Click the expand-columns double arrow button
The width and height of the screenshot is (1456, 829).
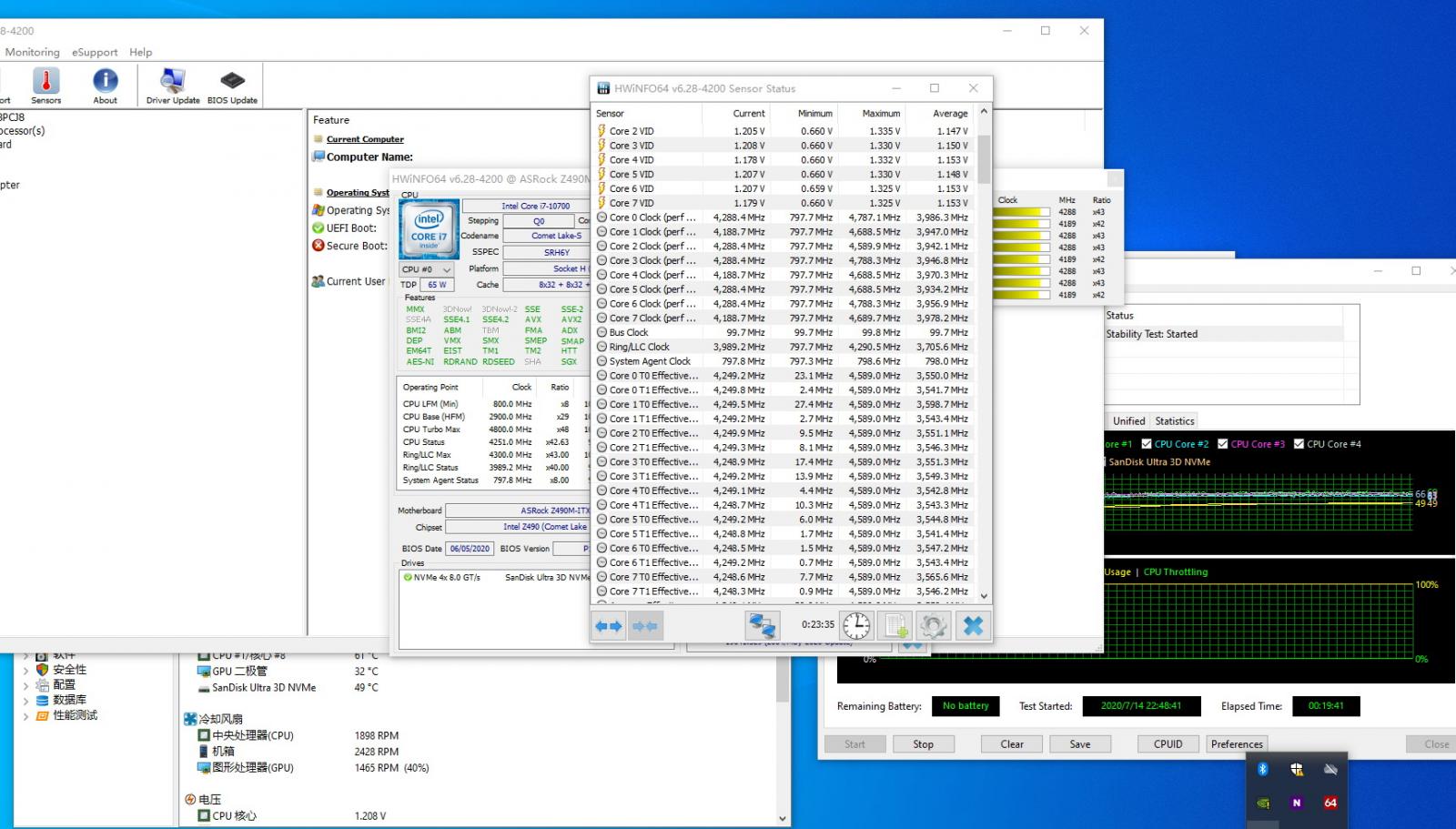point(609,626)
